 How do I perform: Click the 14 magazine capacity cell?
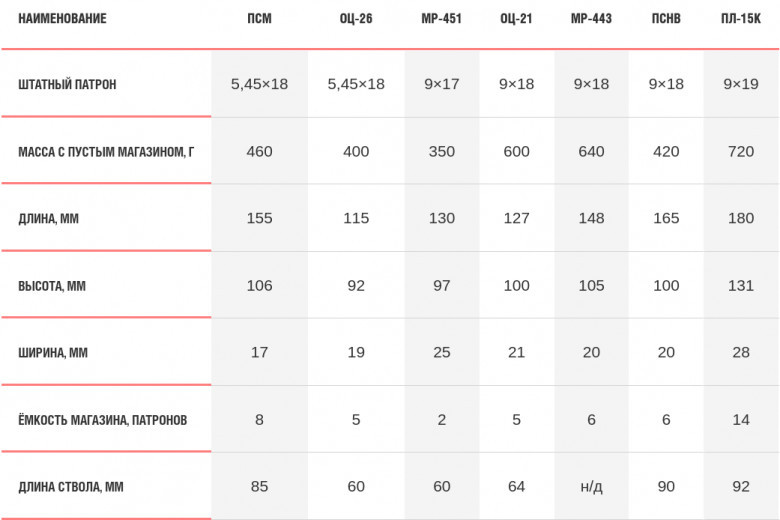[x=741, y=419]
